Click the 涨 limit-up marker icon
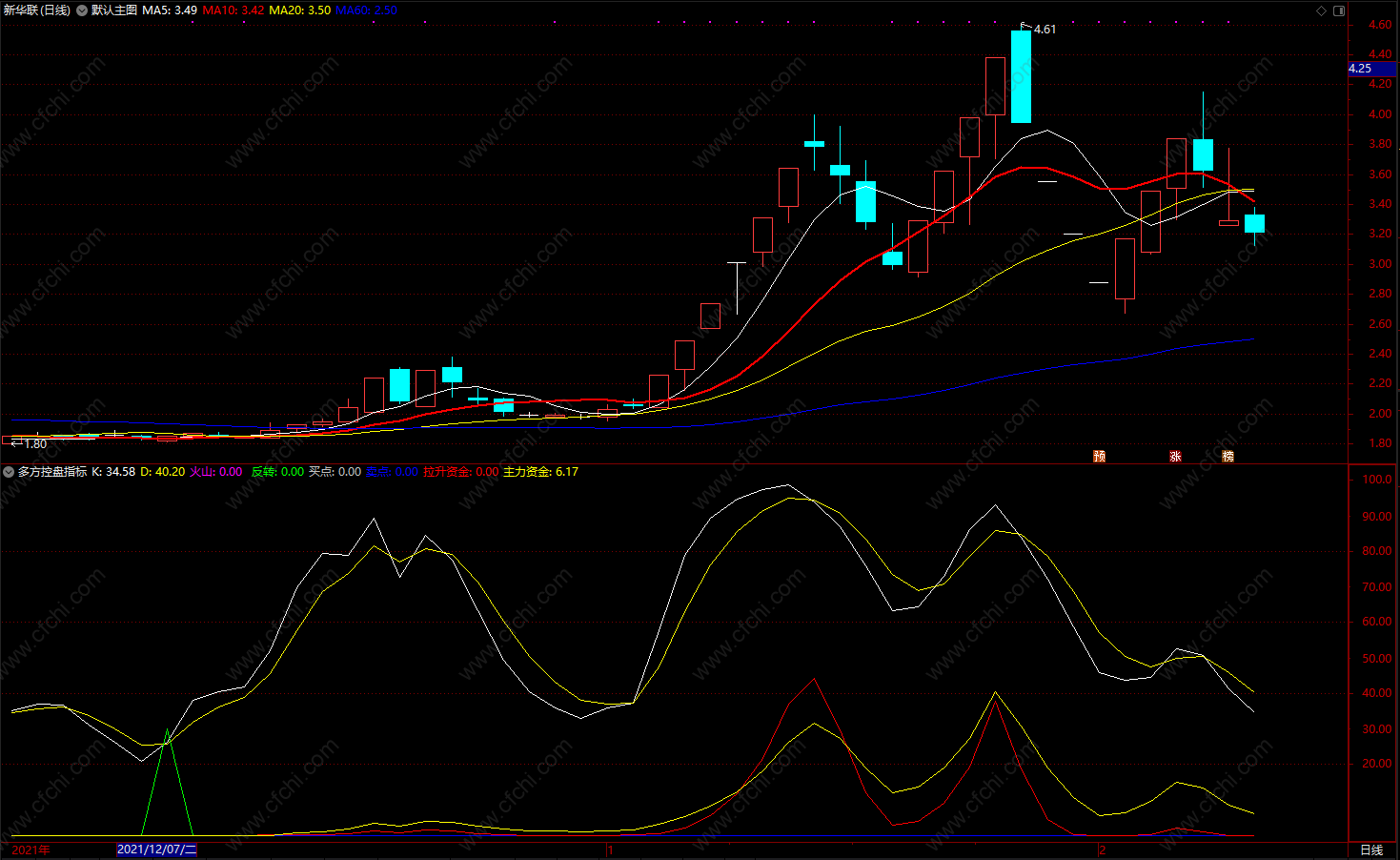 pos(1175,457)
